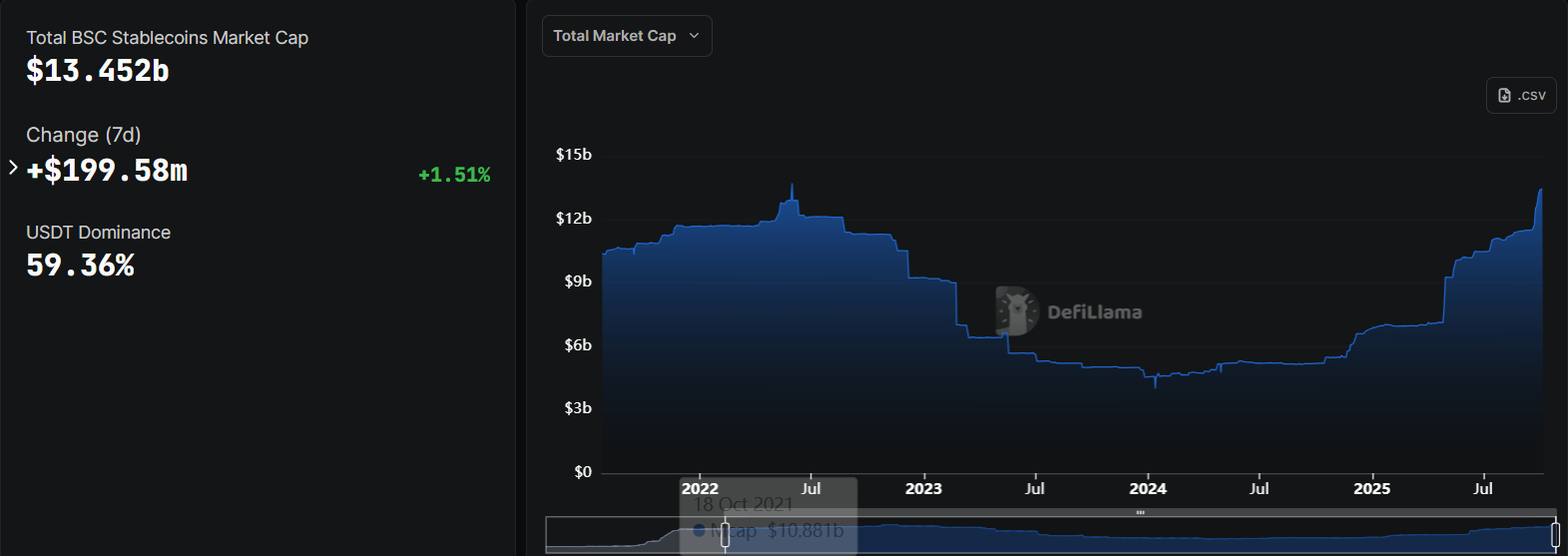The height and width of the screenshot is (556, 1568).
Task: Click the USDT Dominance label
Action: [x=98, y=233]
